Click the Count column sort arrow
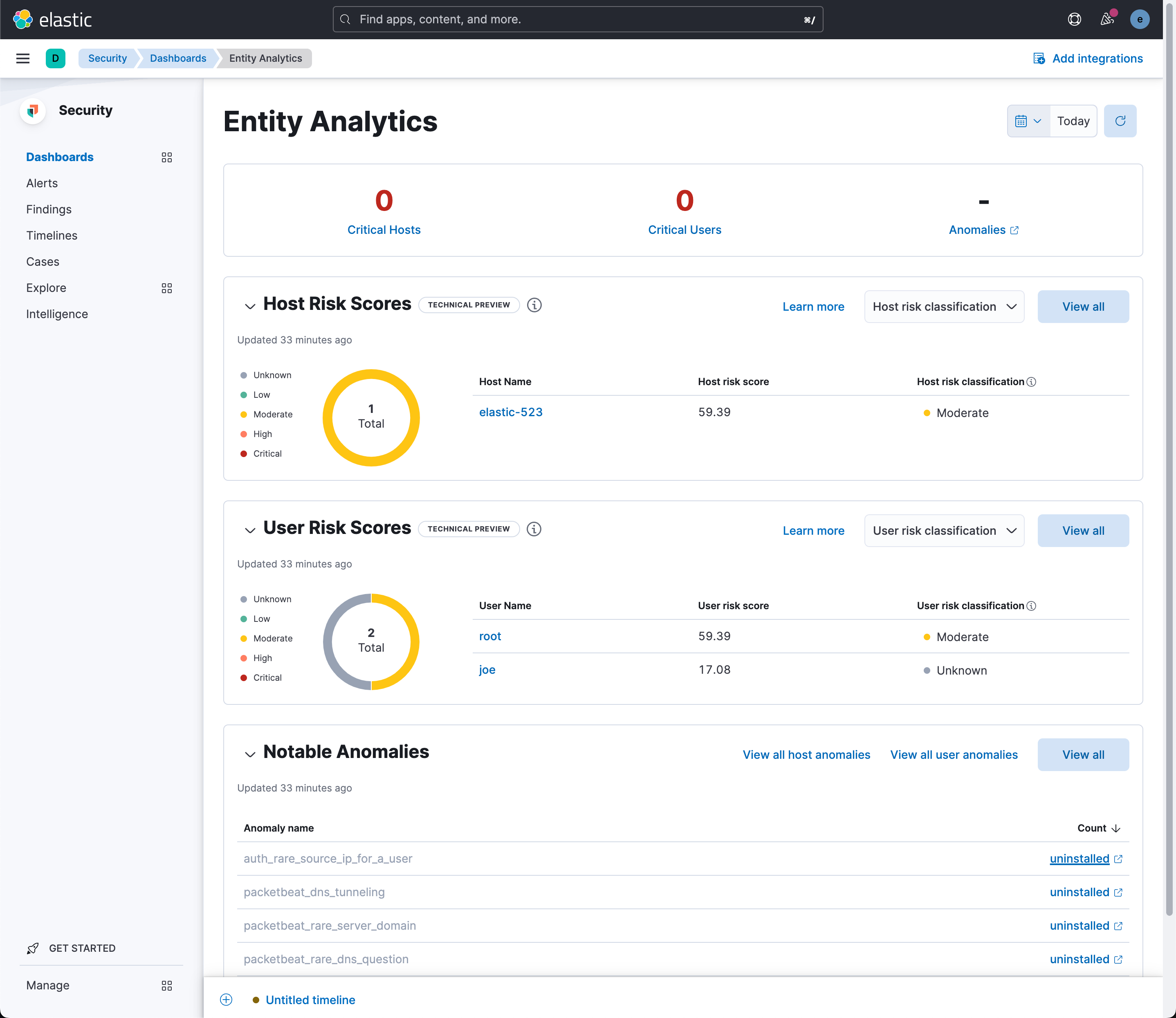 point(1116,829)
